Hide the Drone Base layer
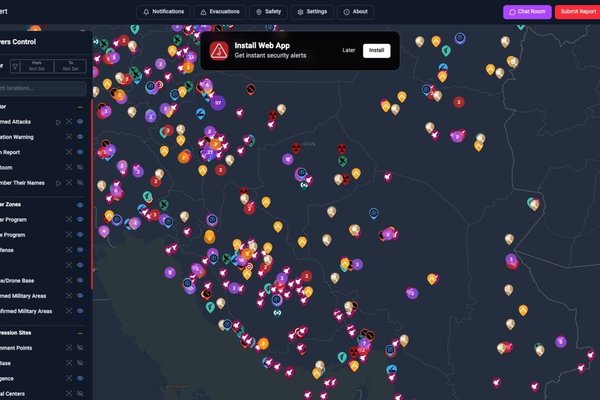 [80, 280]
